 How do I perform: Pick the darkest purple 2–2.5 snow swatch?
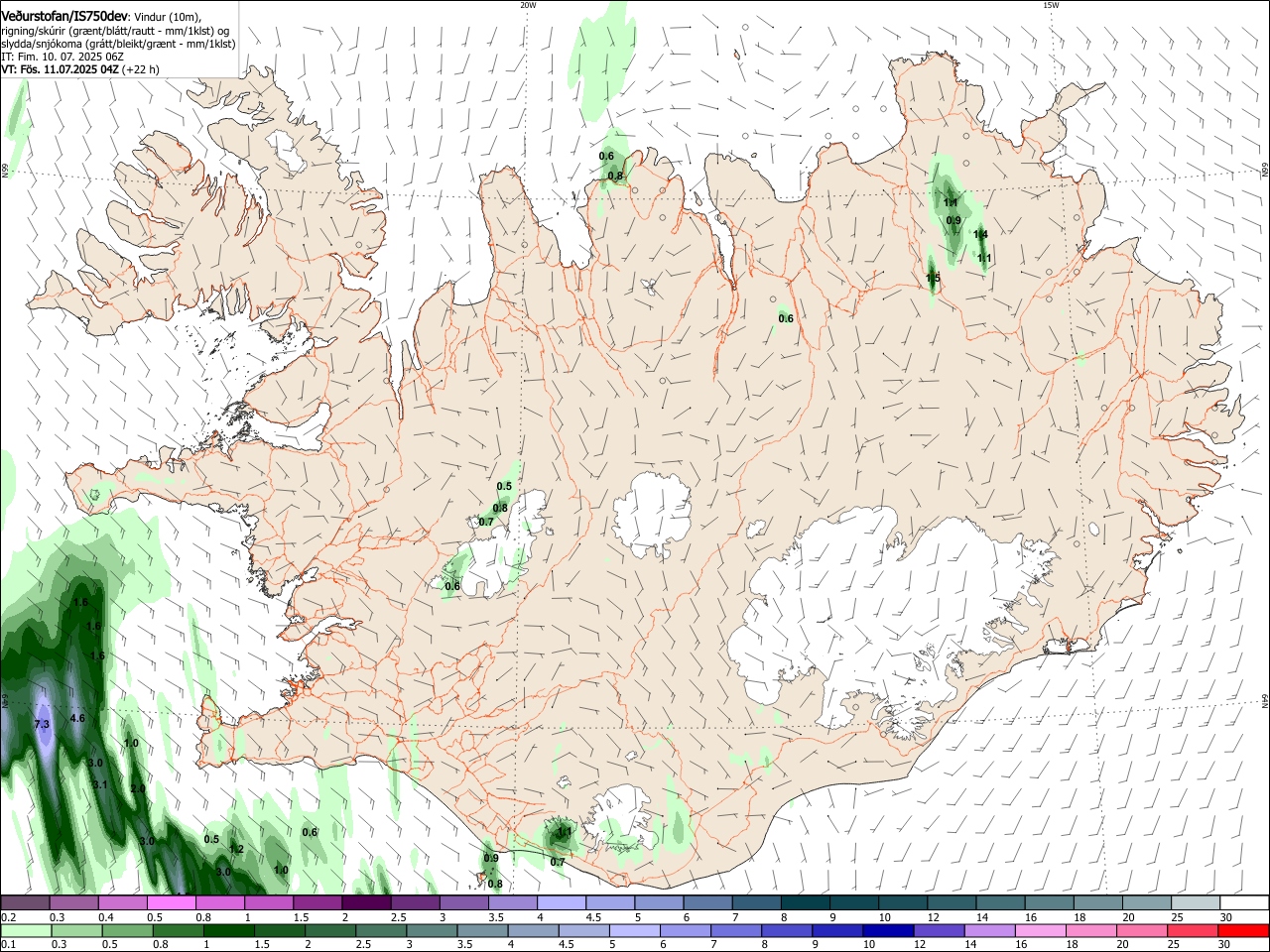366,902
